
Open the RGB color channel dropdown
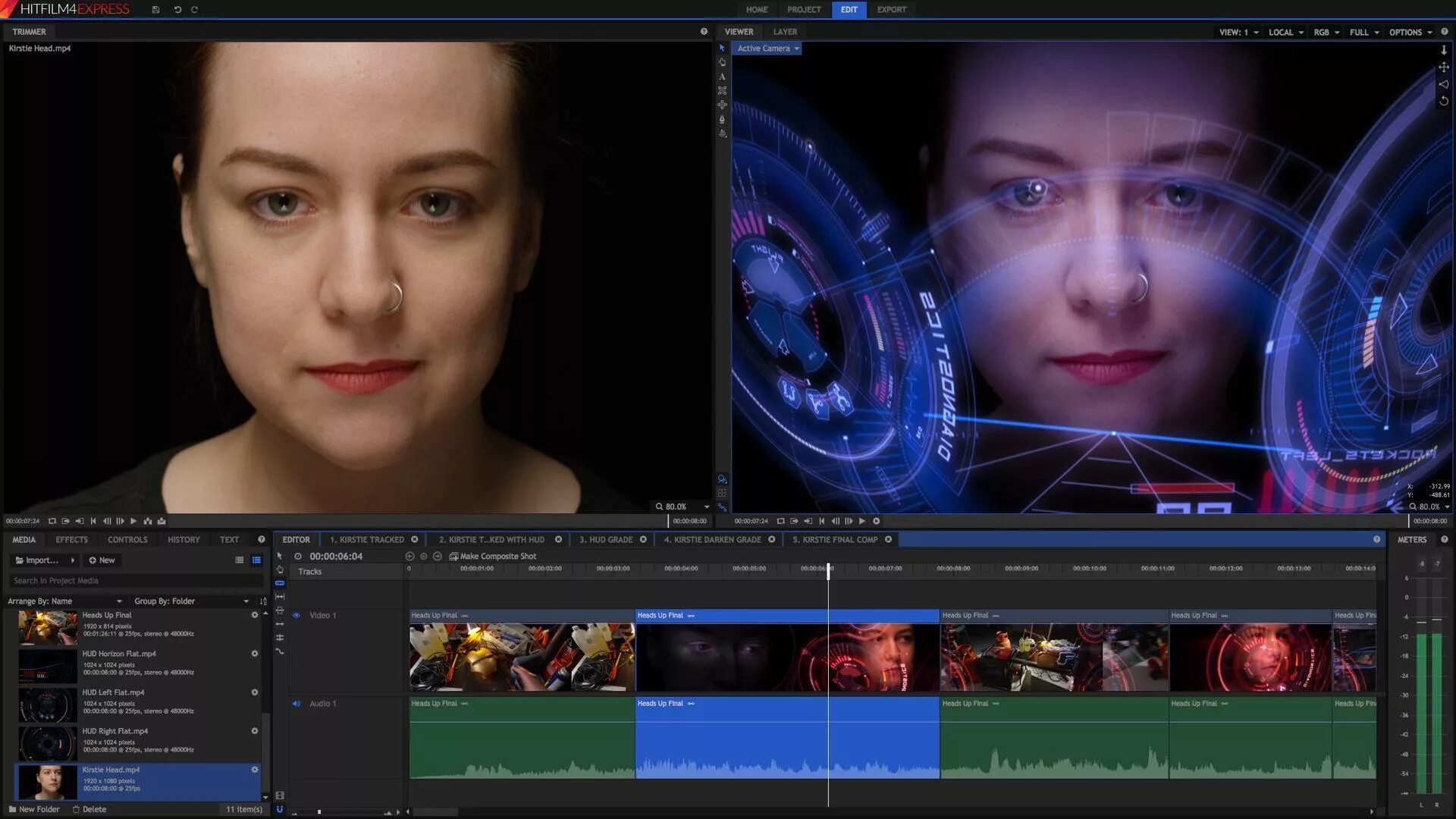1326,31
